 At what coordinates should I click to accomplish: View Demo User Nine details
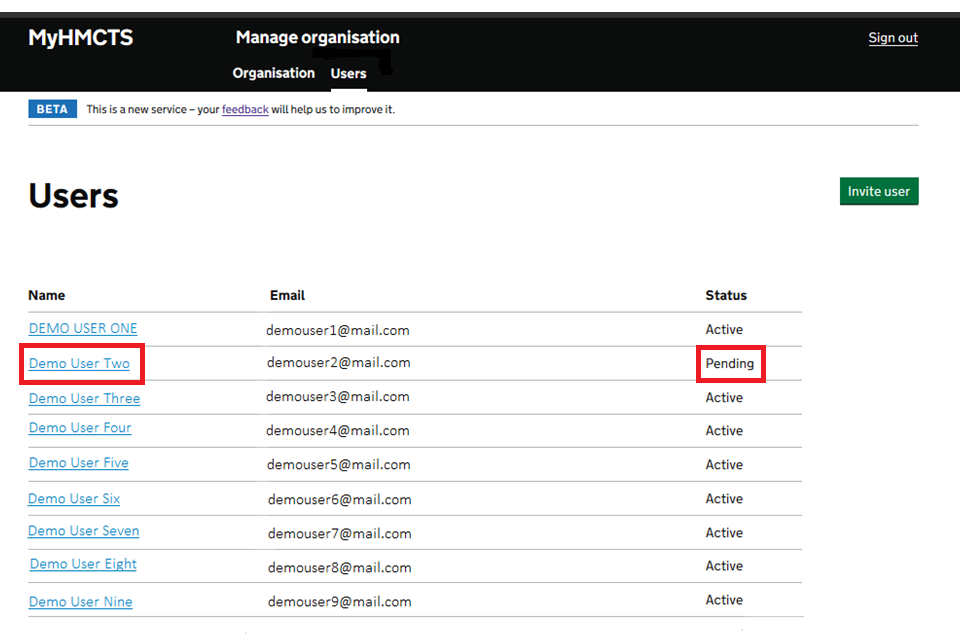point(80,601)
